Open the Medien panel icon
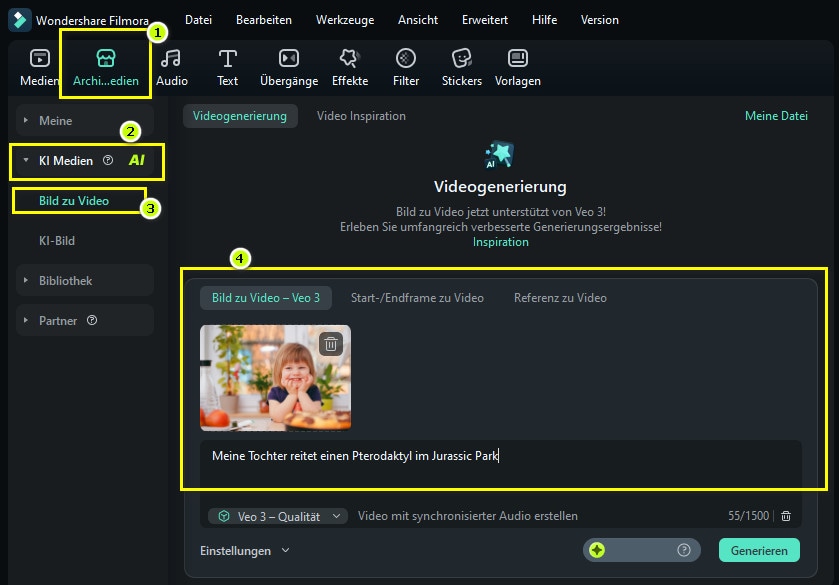The height and width of the screenshot is (585, 839). (x=40, y=58)
